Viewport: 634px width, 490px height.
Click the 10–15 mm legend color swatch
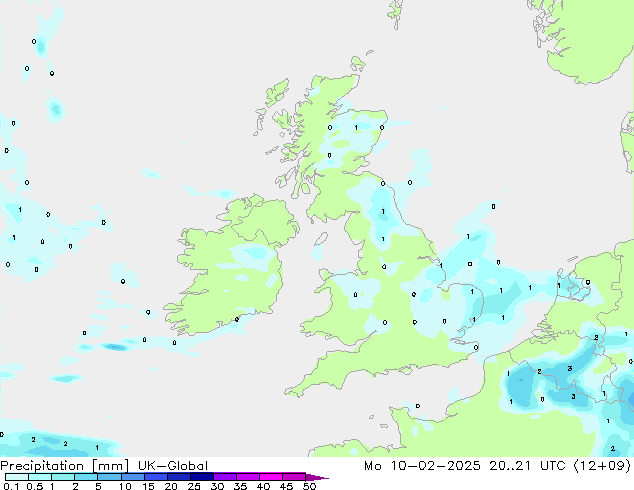(132, 477)
